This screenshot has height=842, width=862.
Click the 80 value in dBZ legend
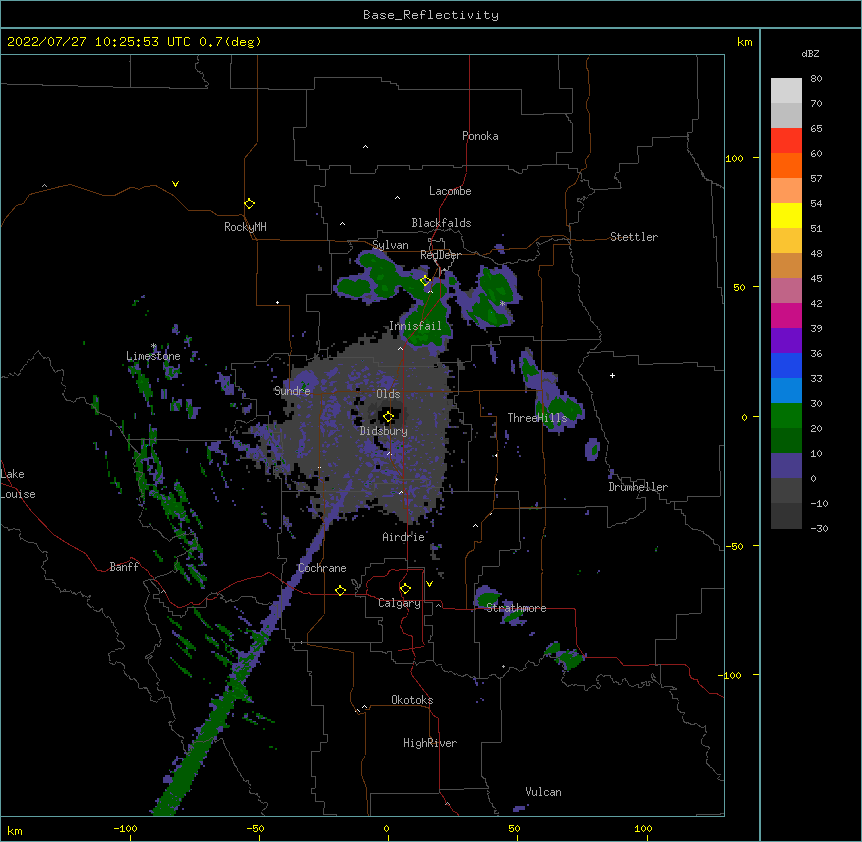click(x=816, y=79)
